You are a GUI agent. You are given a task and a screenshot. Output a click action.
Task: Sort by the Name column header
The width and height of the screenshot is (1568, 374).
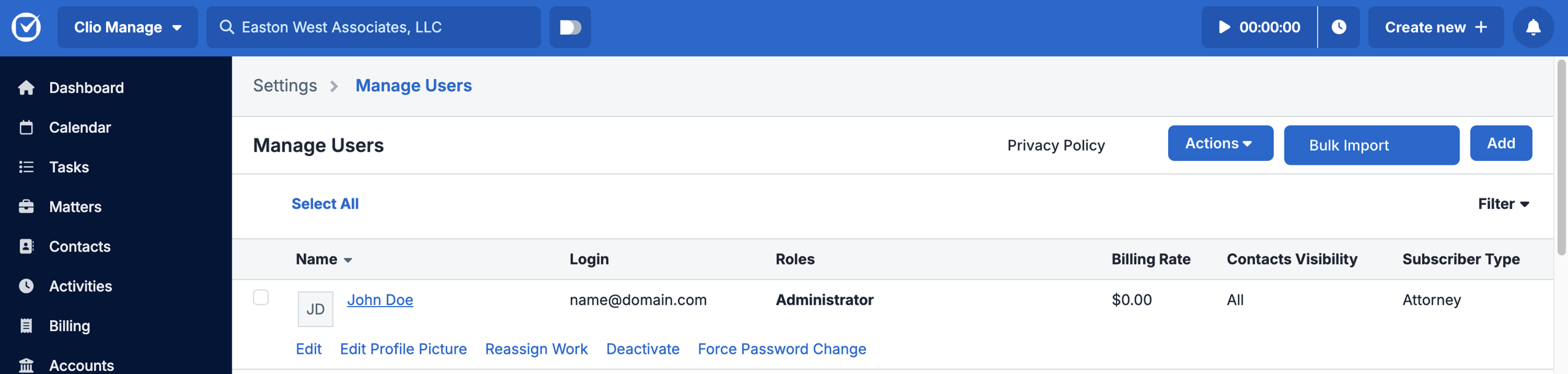[x=324, y=259]
